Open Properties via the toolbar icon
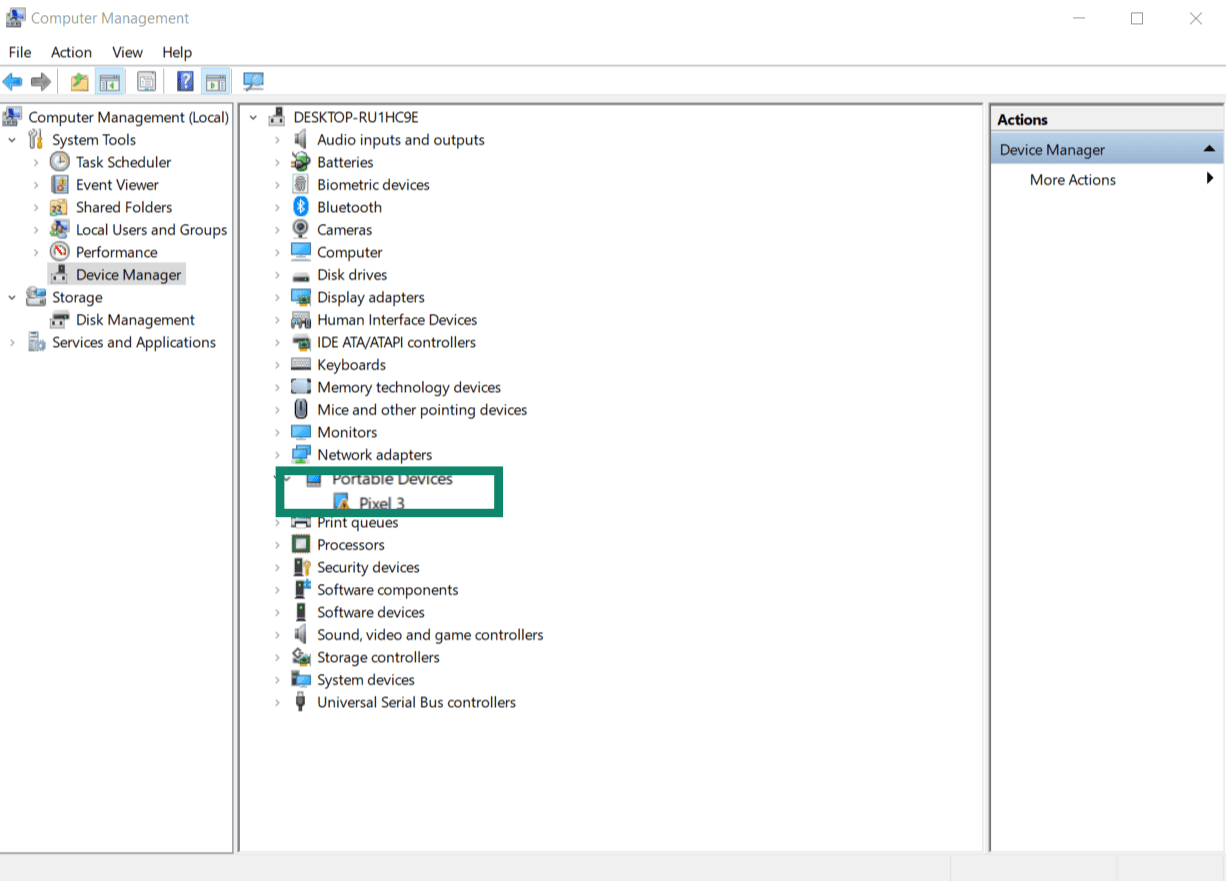 pyautogui.click(x=146, y=81)
